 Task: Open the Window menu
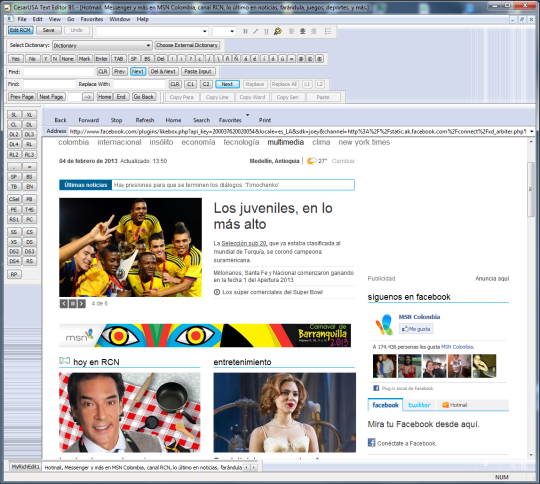click(x=120, y=19)
